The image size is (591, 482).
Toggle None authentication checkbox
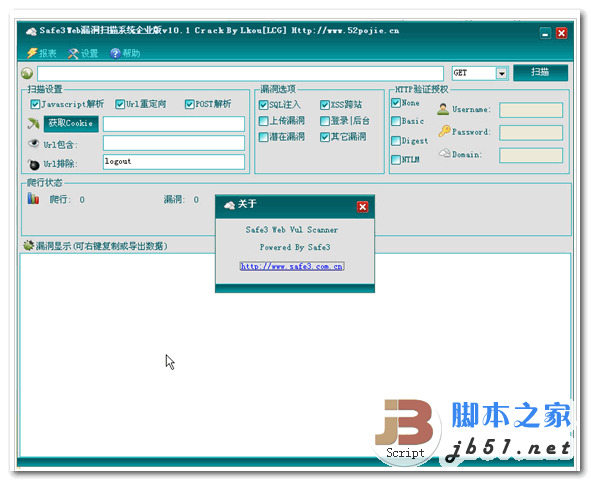click(x=396, y=103)
